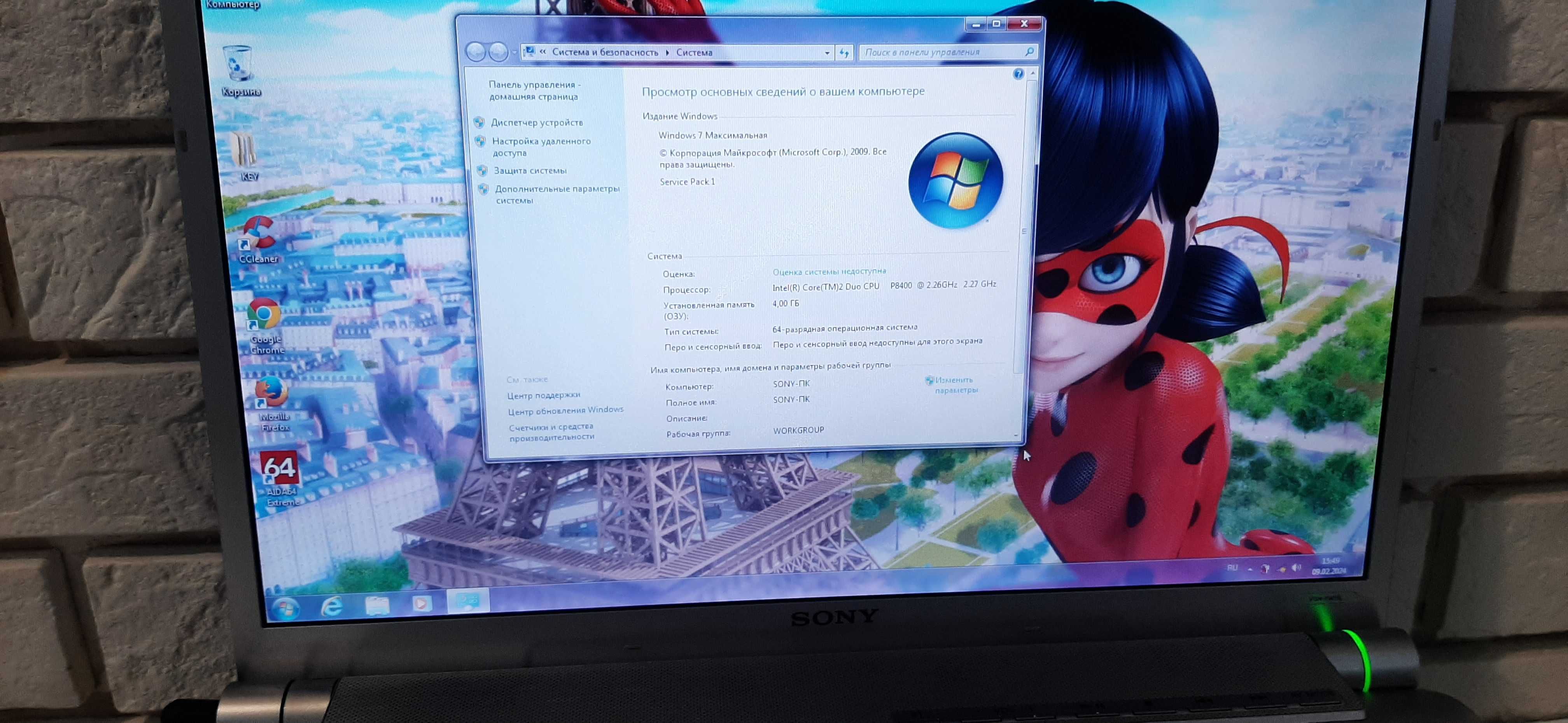This screenshot has height=723, width=1568.
Task: Click Оценка системы недоступна link
Action: pyautogui.click(x=829, y=271)
